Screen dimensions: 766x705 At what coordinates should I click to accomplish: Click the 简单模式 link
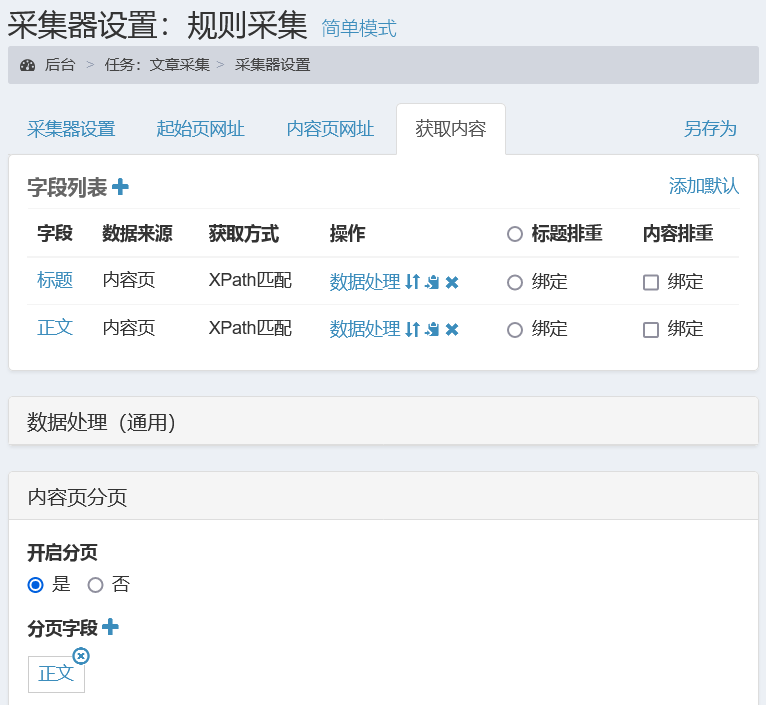(359, 28)
